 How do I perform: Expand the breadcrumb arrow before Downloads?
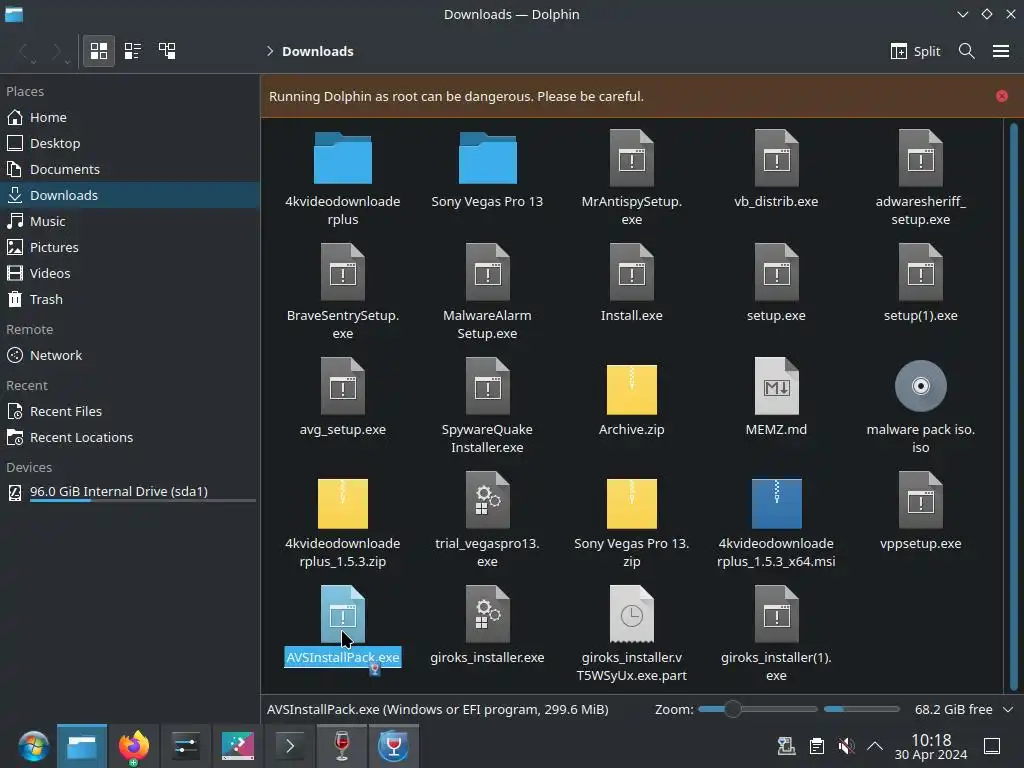270,51
